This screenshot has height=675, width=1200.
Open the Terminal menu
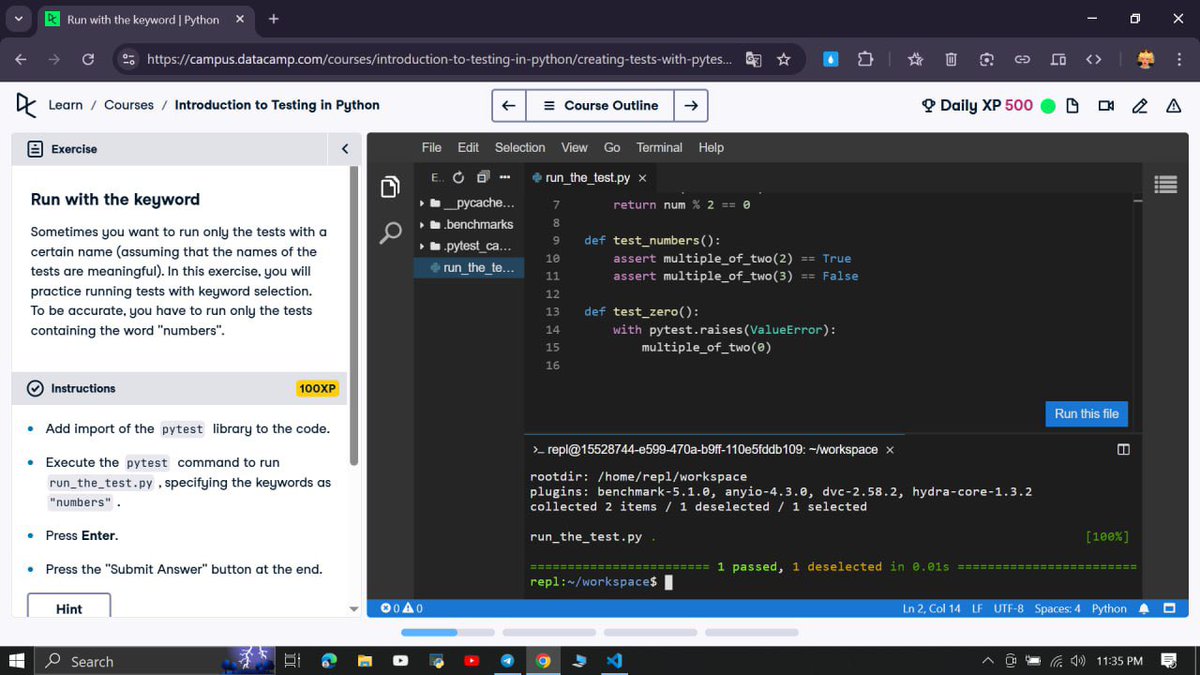point(658,147)
